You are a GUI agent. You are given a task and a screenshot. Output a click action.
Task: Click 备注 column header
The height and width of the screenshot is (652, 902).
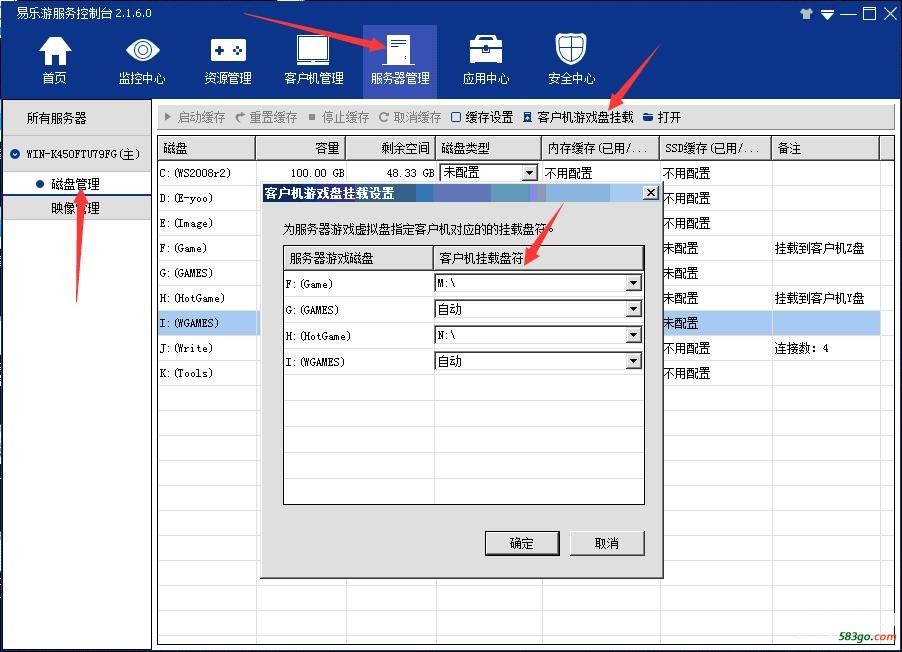click(825, 148)
